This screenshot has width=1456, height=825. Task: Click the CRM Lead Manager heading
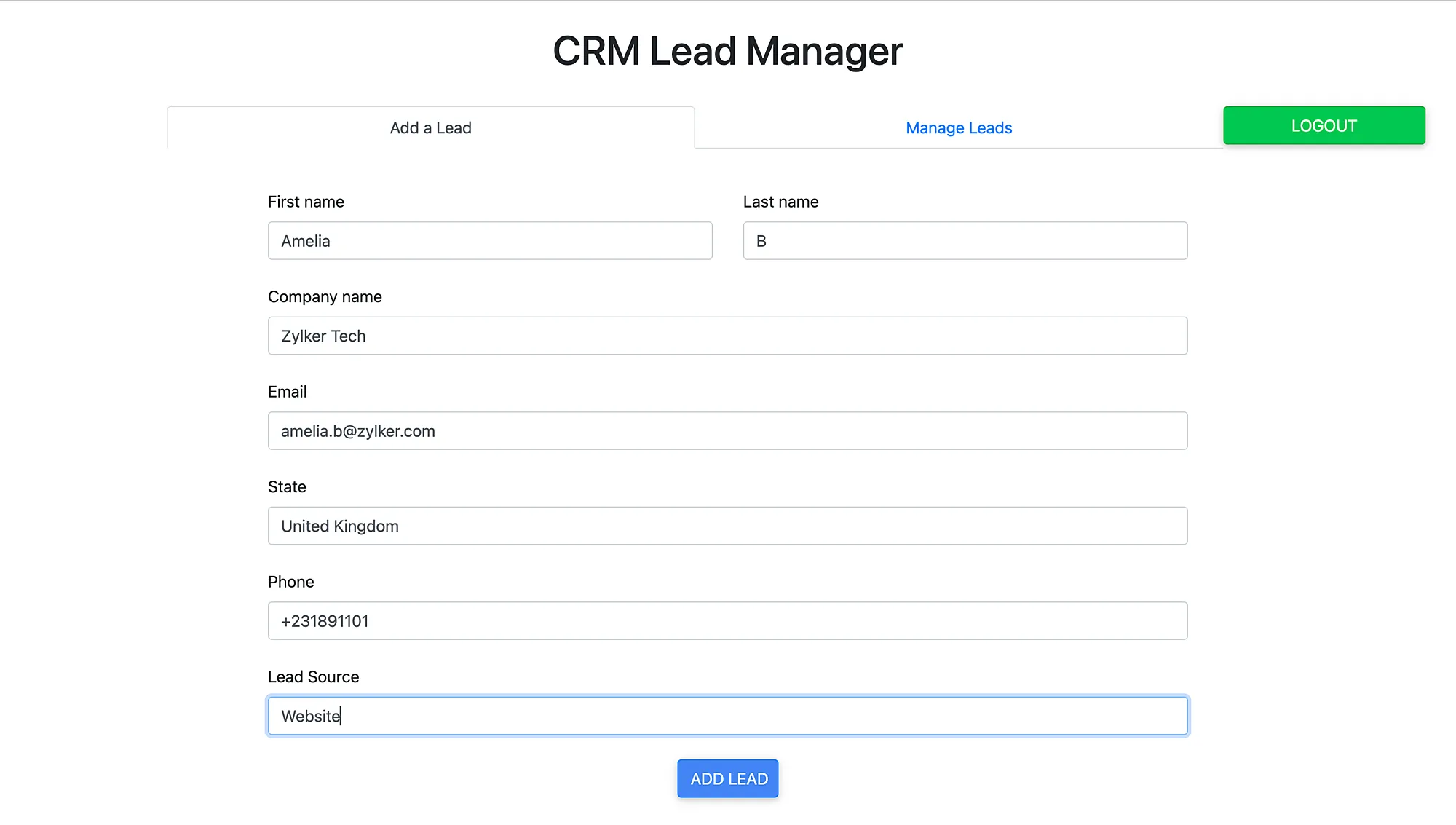(x=727, y=52)
